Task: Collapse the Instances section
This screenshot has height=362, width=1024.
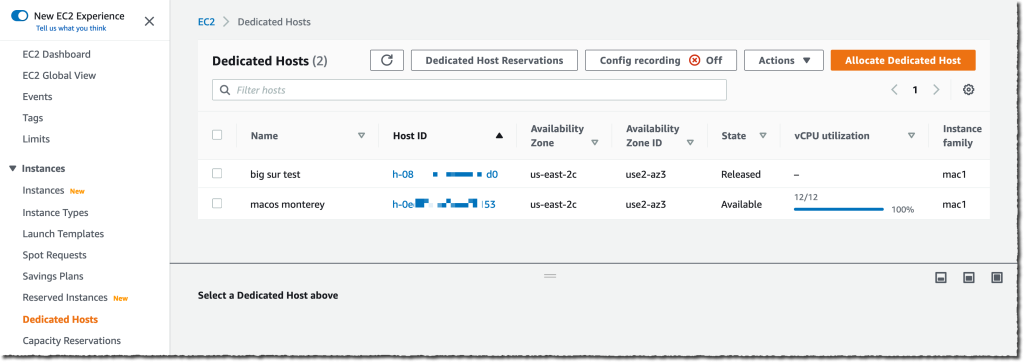Action: pyautogui.click(x=12, y=169)
